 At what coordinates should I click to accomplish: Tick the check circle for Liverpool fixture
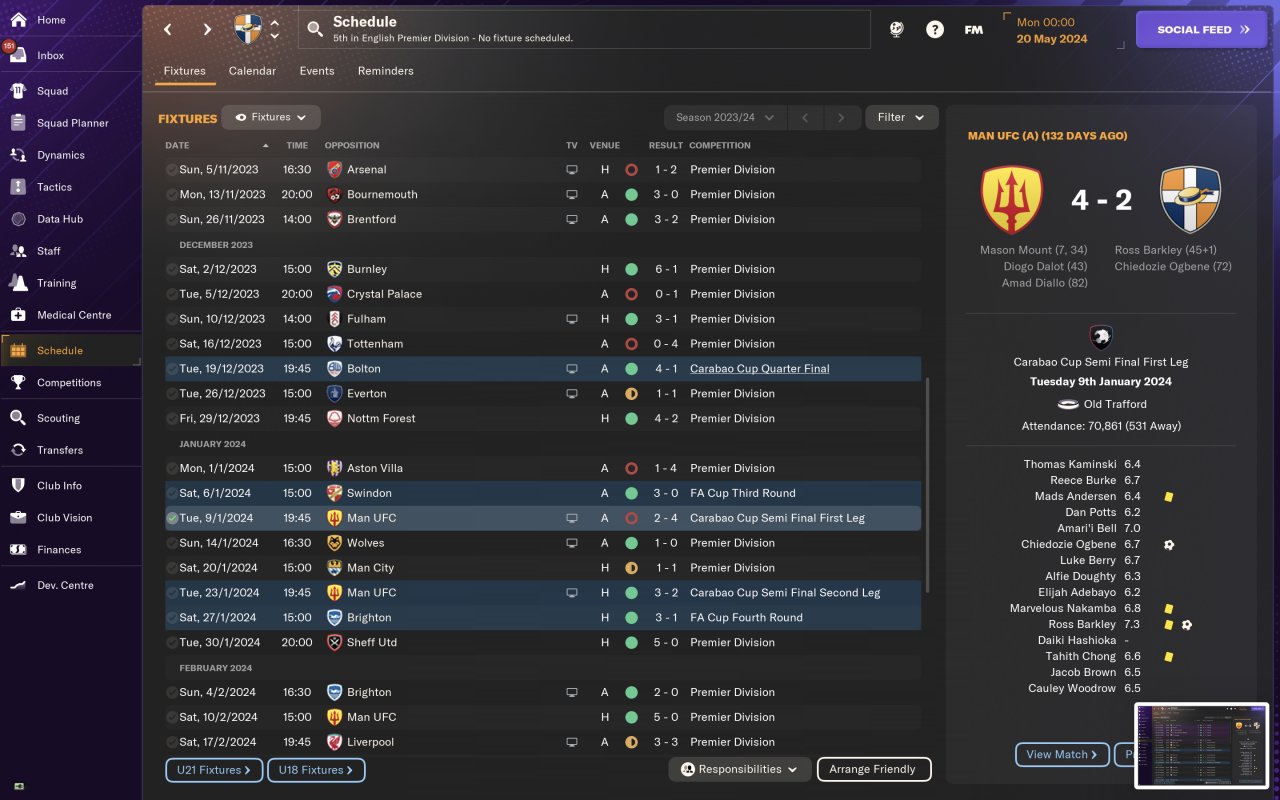pos(172,742)
